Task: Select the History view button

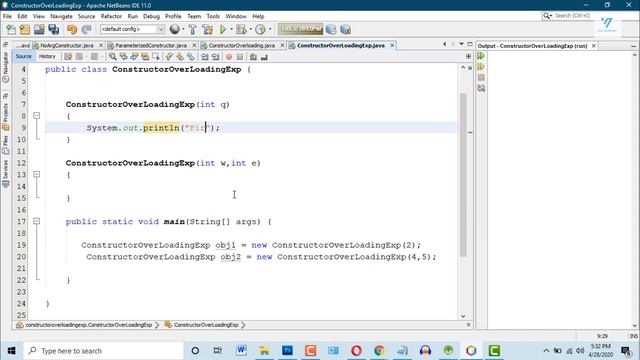Action: [47, 56]
